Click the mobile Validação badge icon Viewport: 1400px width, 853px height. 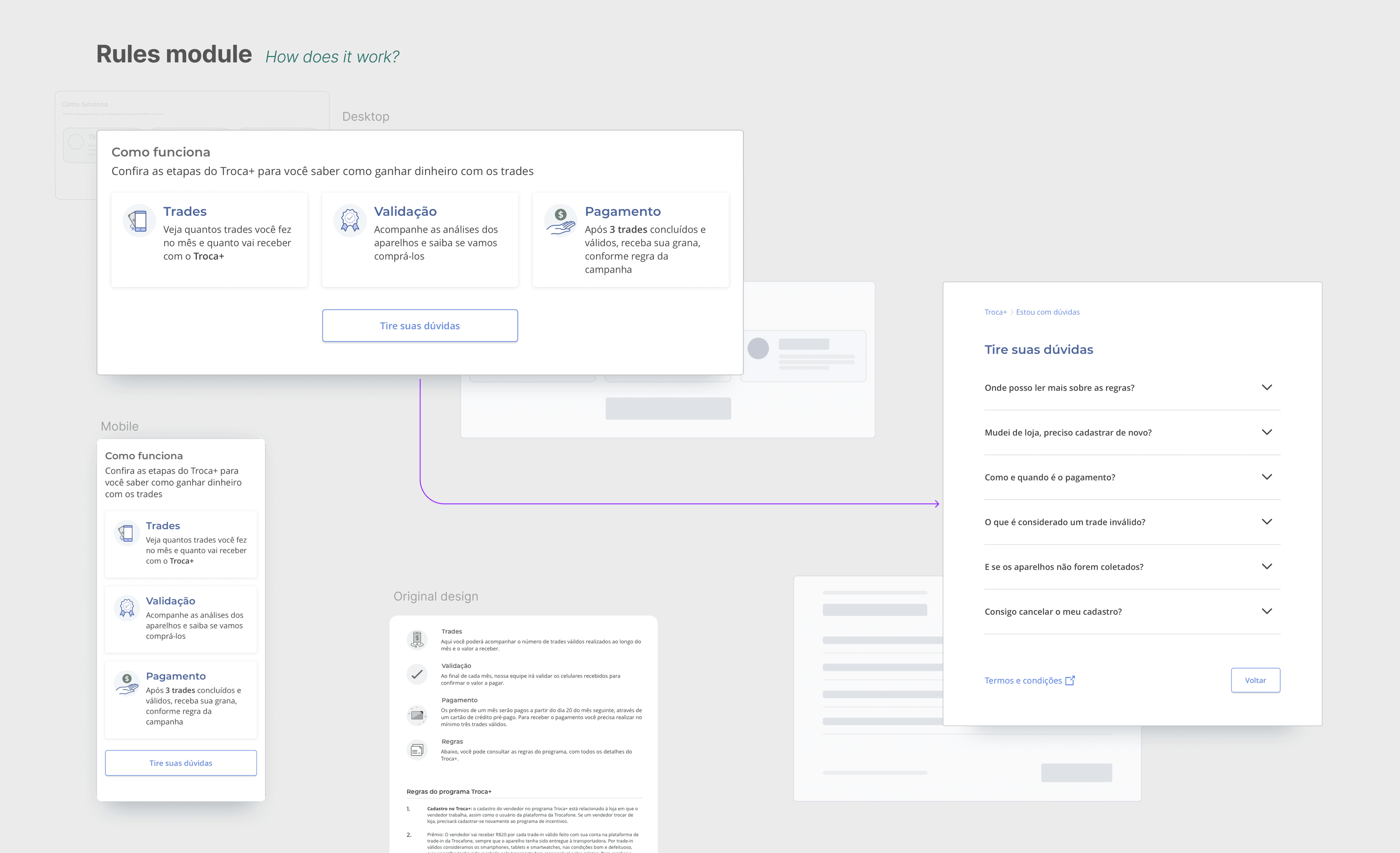point(126,608)
